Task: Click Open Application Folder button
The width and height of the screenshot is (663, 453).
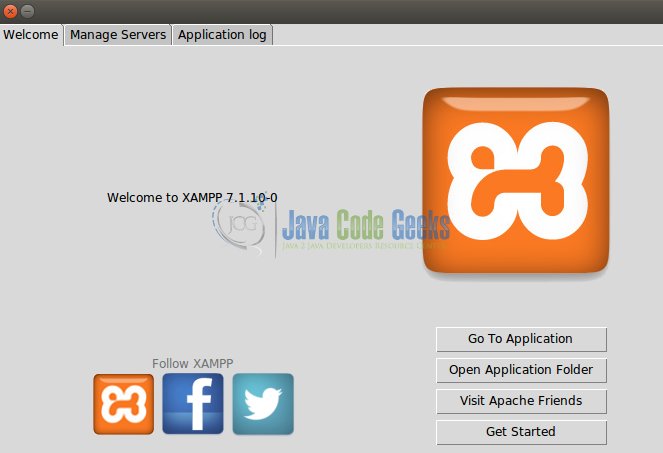Action: coord(521,370)
